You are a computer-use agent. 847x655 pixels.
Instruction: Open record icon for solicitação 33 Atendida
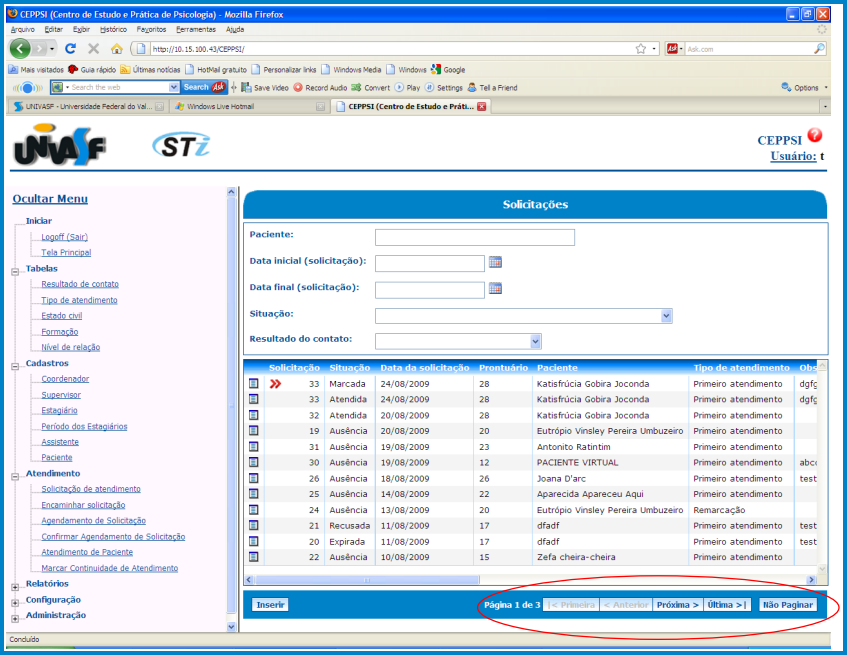point(253,399)
